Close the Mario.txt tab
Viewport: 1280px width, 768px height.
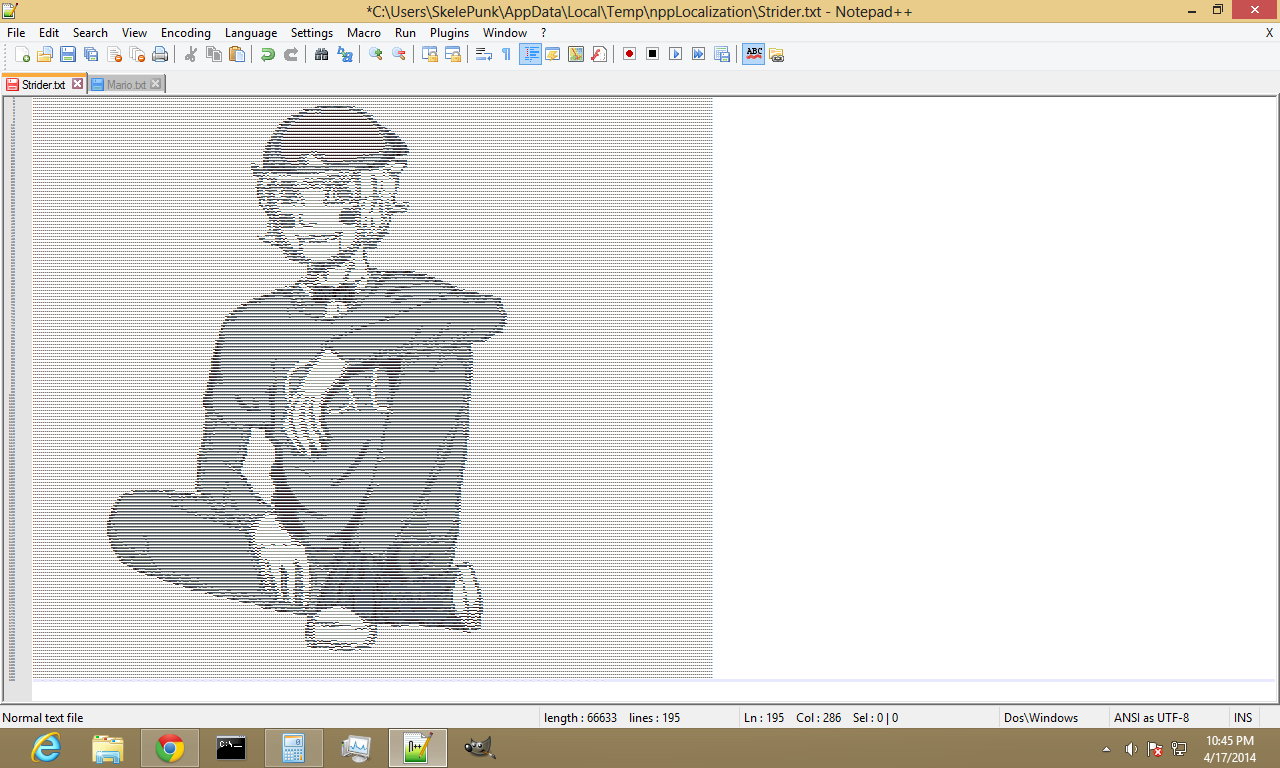click(155, 85)
